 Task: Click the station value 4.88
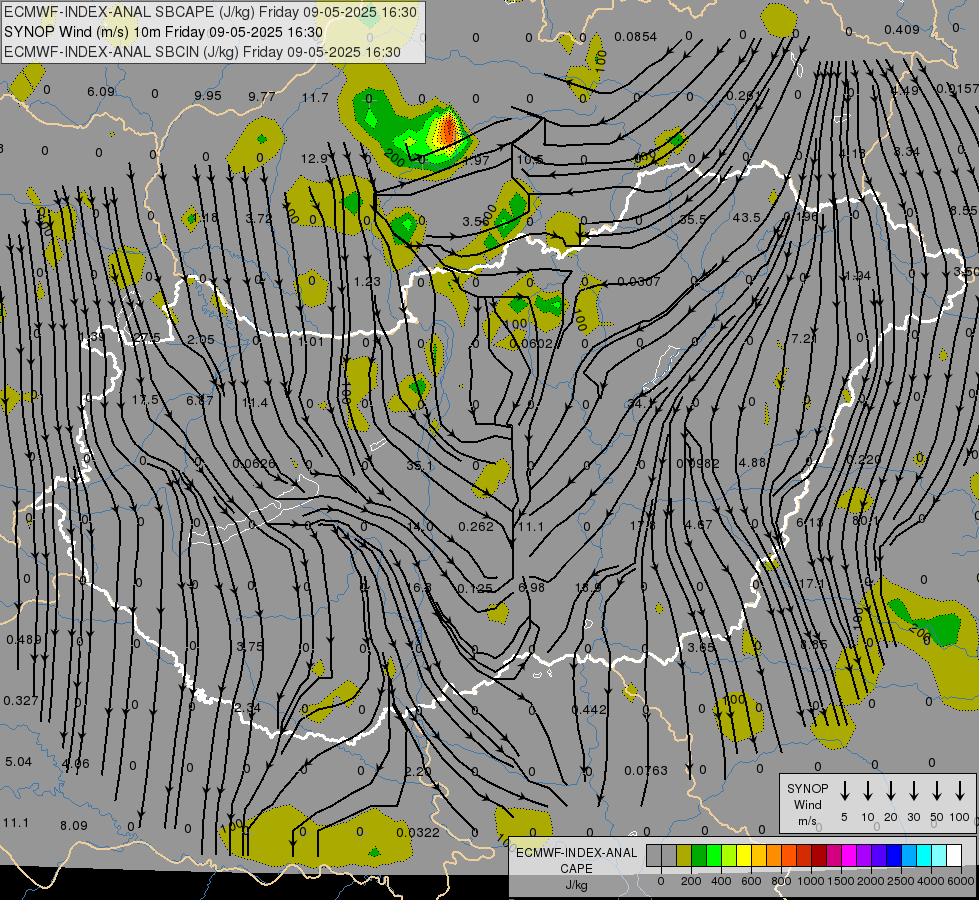(752, 463)
